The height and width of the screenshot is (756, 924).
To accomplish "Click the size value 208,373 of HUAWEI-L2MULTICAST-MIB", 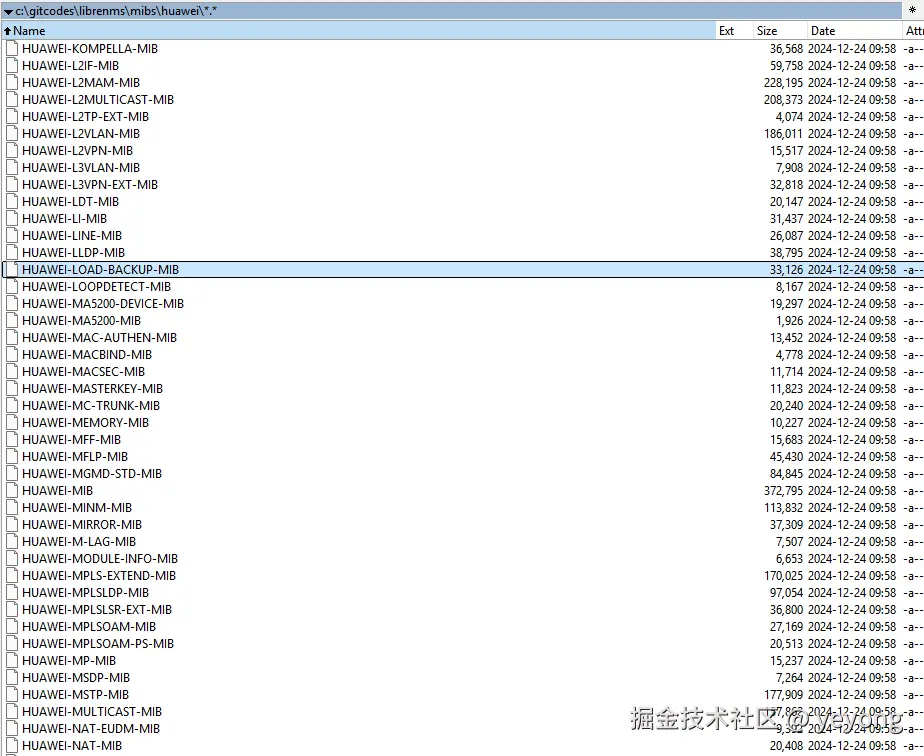I will pyautogui.click(x=784, y=100).
